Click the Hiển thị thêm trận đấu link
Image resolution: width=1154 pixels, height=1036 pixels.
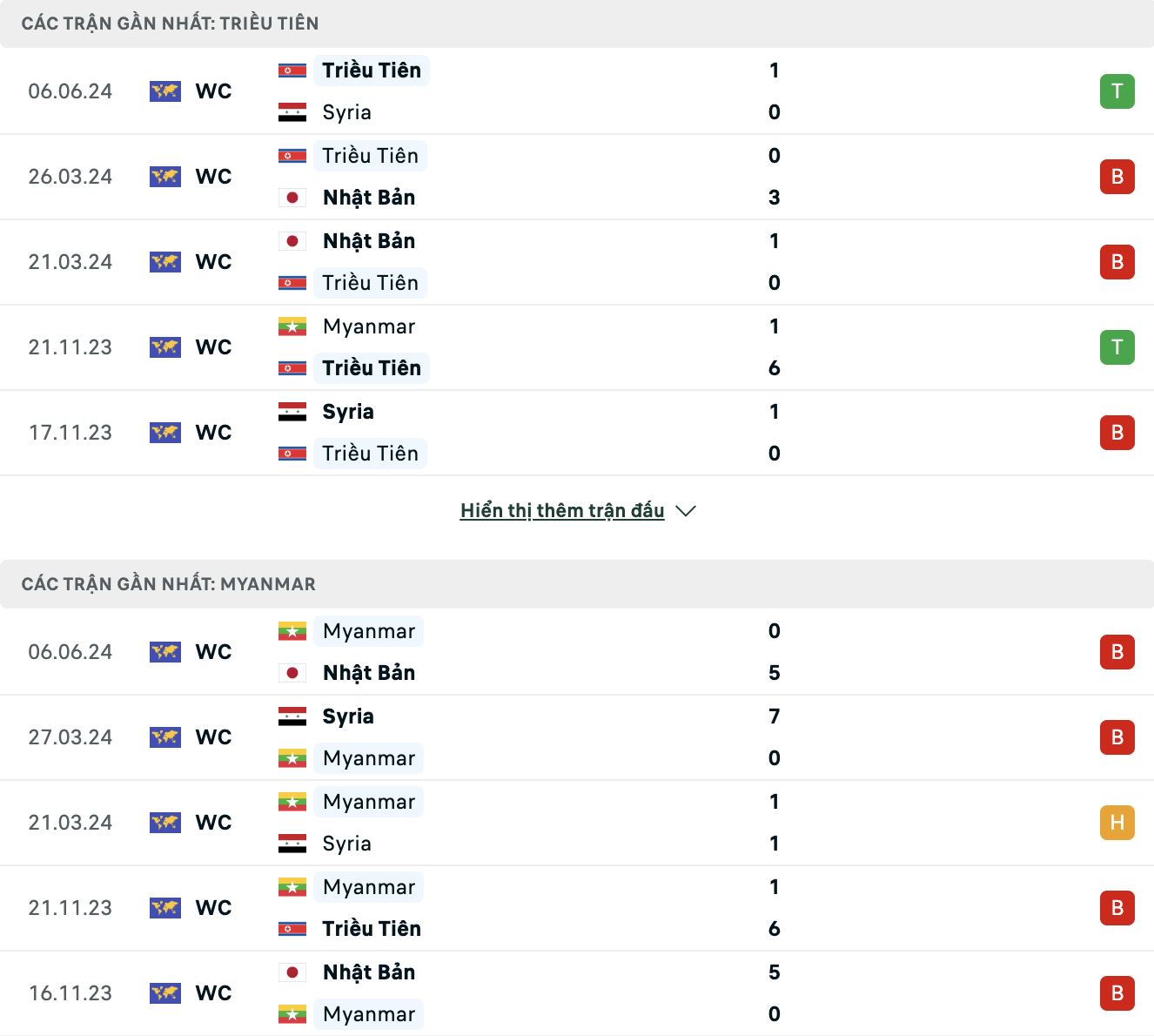pos(562,511)
